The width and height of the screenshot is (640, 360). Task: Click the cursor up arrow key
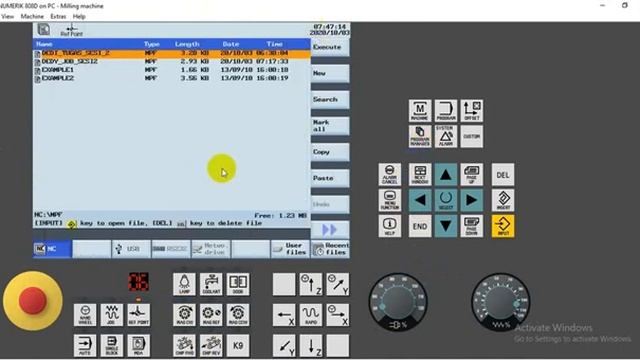point(446,174)
